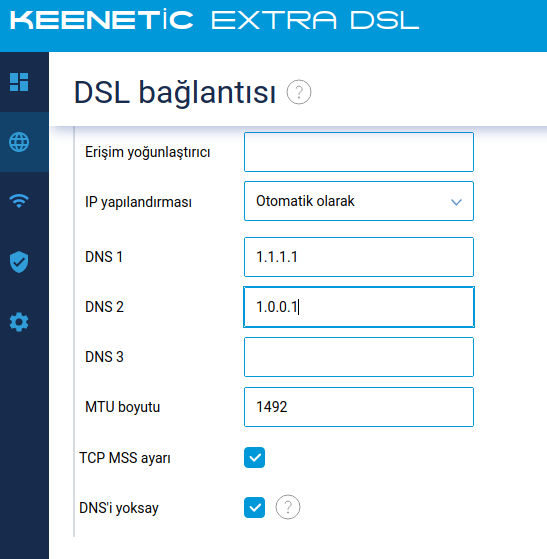Open the Wi-Fi section in sidebar
The image size is (547, 559).
(x=19, y=201)
